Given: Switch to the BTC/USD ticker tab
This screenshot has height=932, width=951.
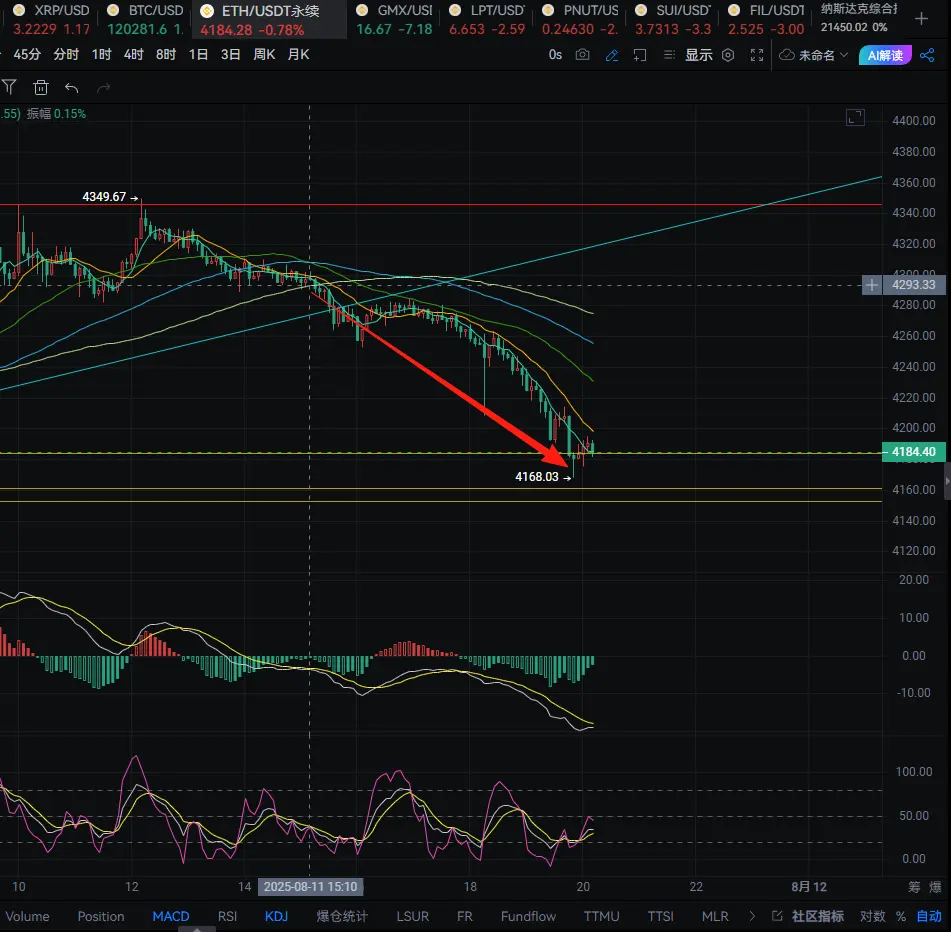Looking at the screenshot, I should click(x=144, y=19).
